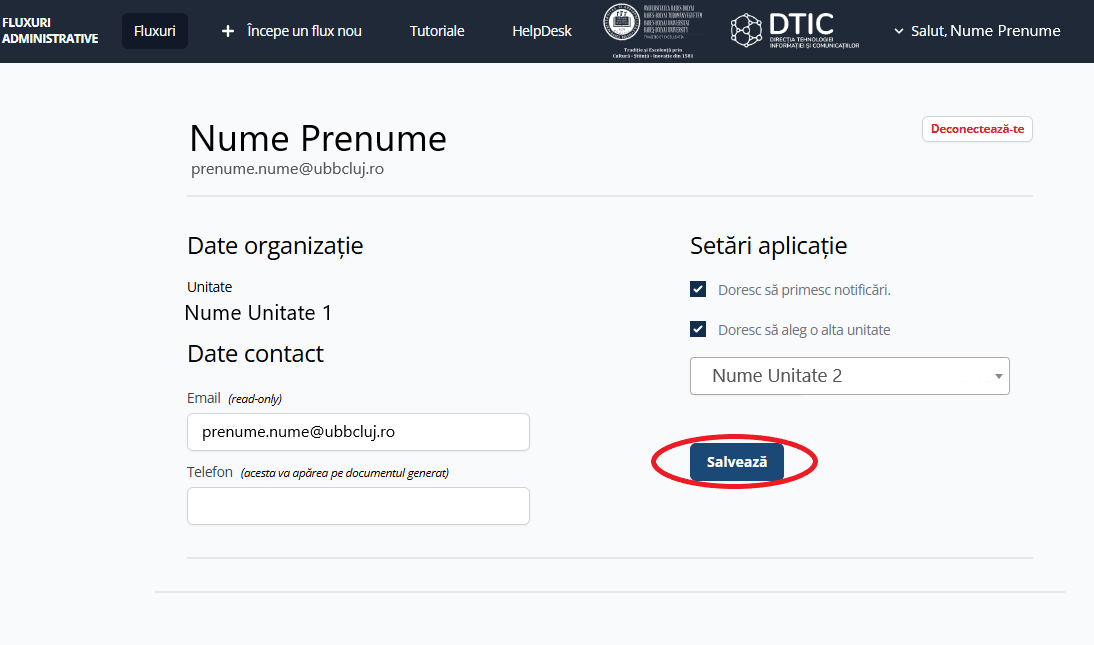The height and width of the screenshot is (645, 1094).
Task: Open the Tutoriale menu item
Action: pos(437,31)
